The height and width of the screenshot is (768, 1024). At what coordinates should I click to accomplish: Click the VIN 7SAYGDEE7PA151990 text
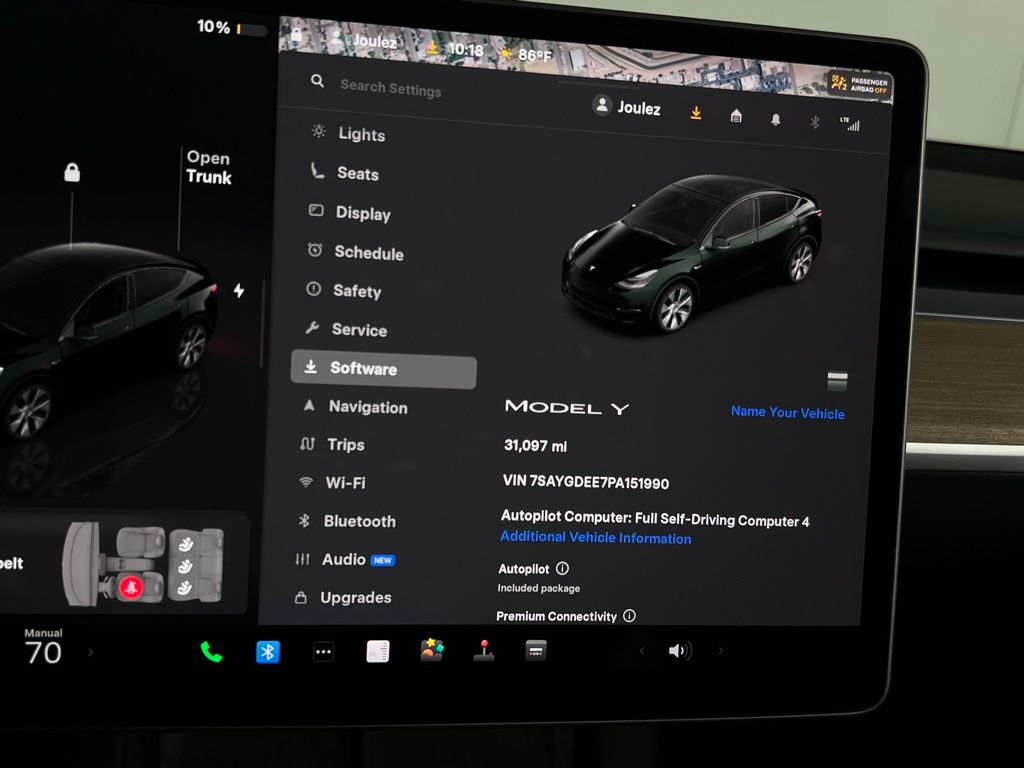click(586, 482)
